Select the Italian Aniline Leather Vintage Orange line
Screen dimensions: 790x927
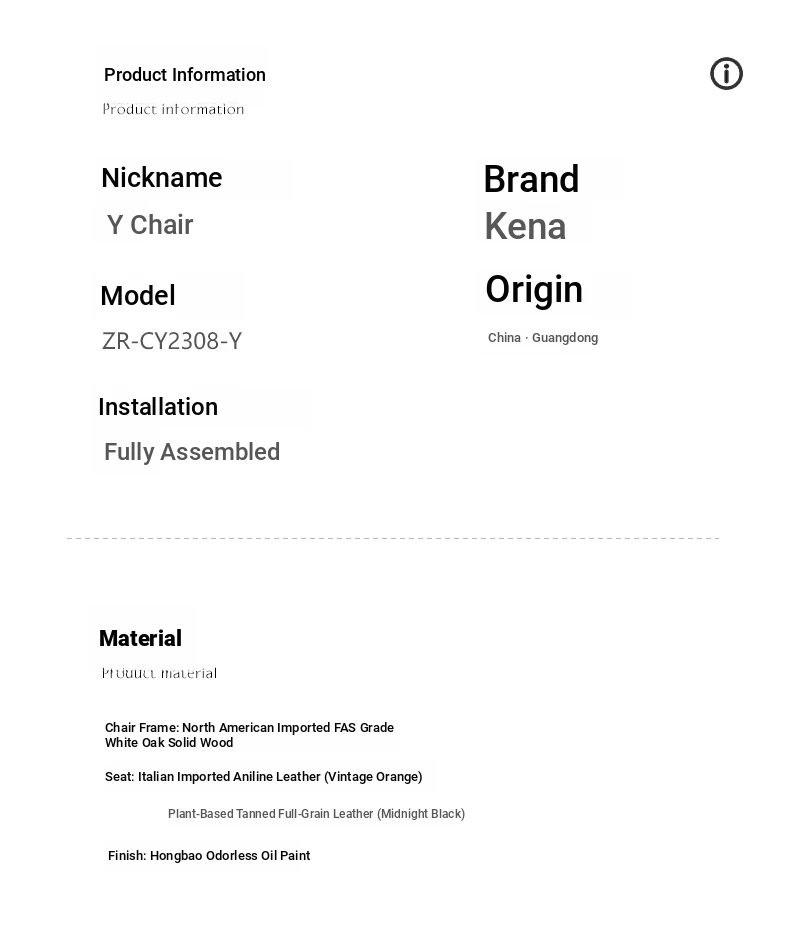tap(263, 777)
